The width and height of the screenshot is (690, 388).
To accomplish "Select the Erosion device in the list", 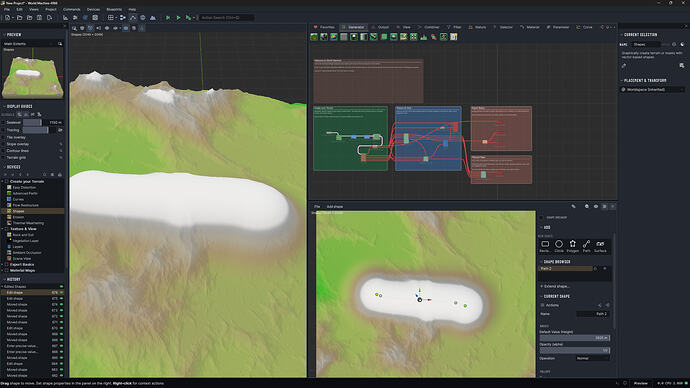I will point(18,217).
